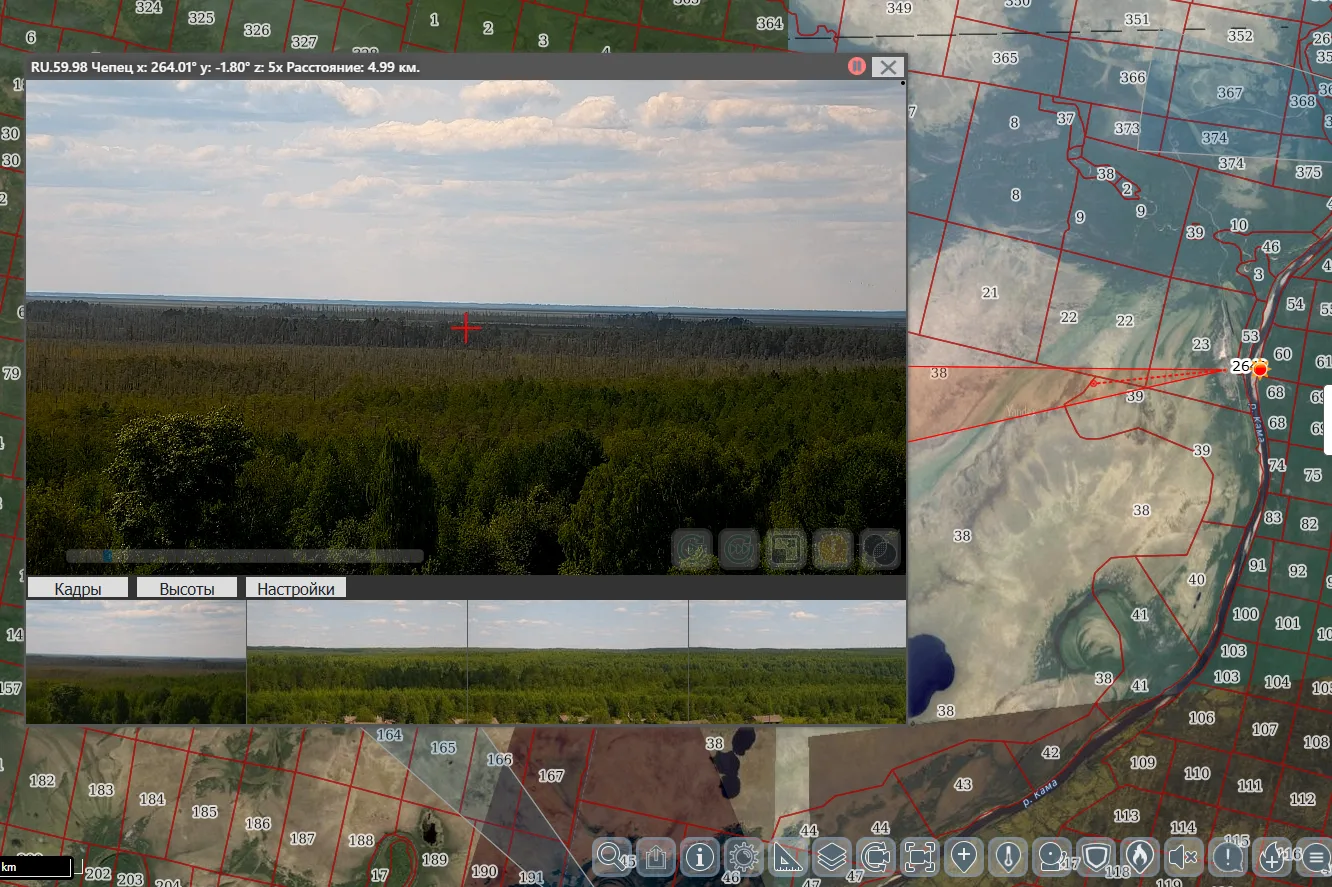Click the camera zoom slider bar
Viewport: 1332px width, 887px height.
pos(245,556)
